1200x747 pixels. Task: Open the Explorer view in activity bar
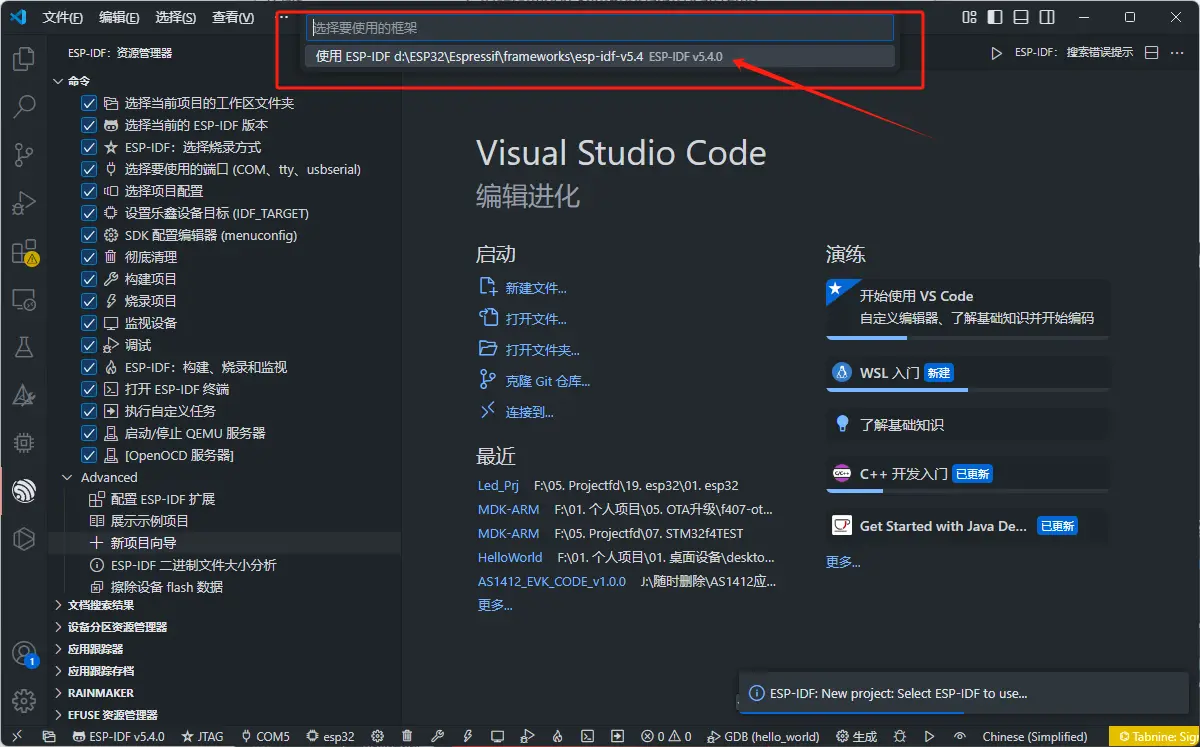pyautogui.click(x=24, y=60)
